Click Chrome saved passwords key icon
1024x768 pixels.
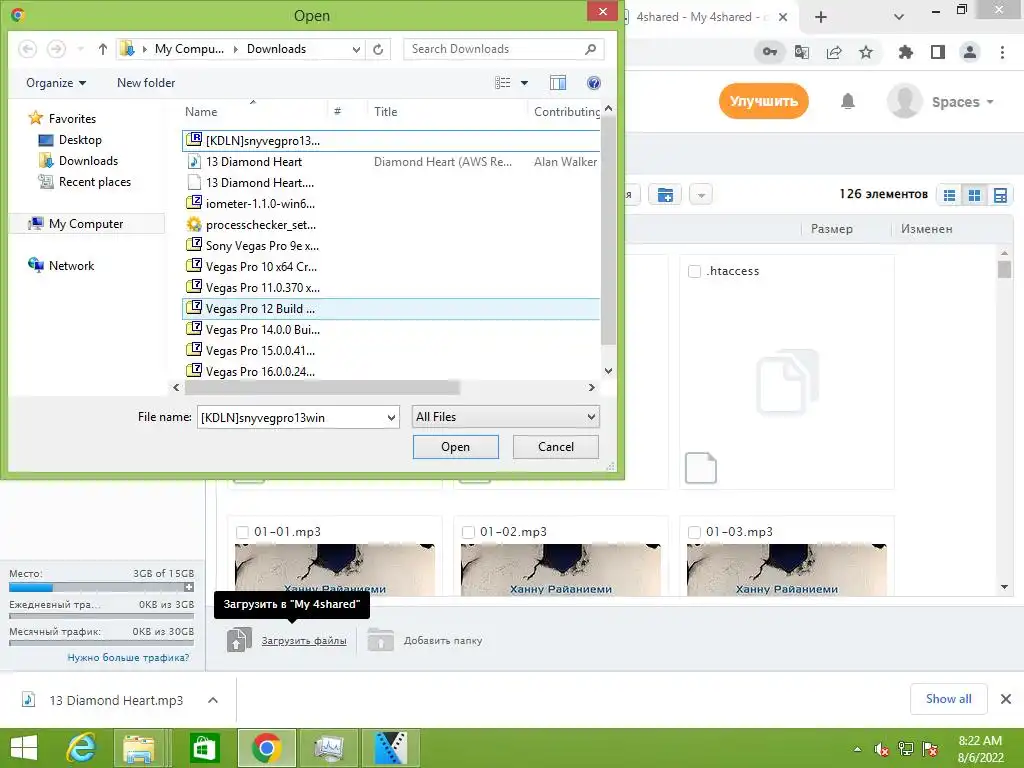click(770, 52)
